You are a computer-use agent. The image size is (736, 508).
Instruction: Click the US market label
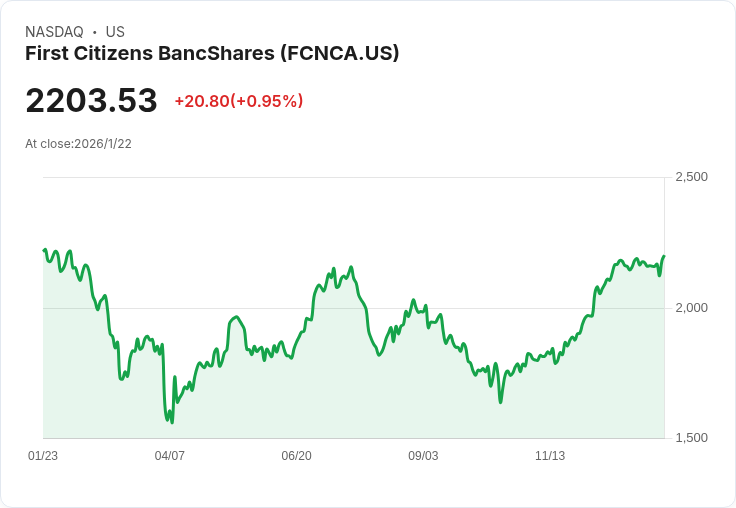(x=115, y=32)
